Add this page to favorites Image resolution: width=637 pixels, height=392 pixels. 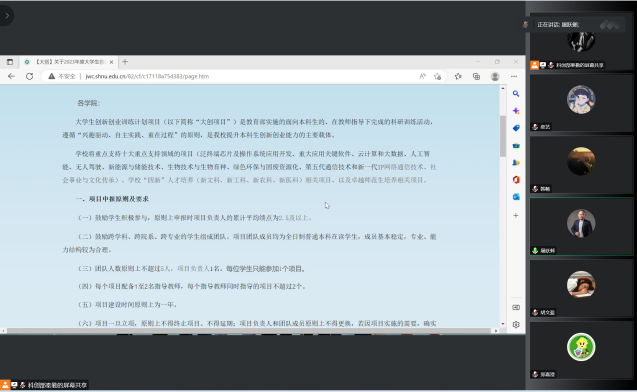[437, 76]
